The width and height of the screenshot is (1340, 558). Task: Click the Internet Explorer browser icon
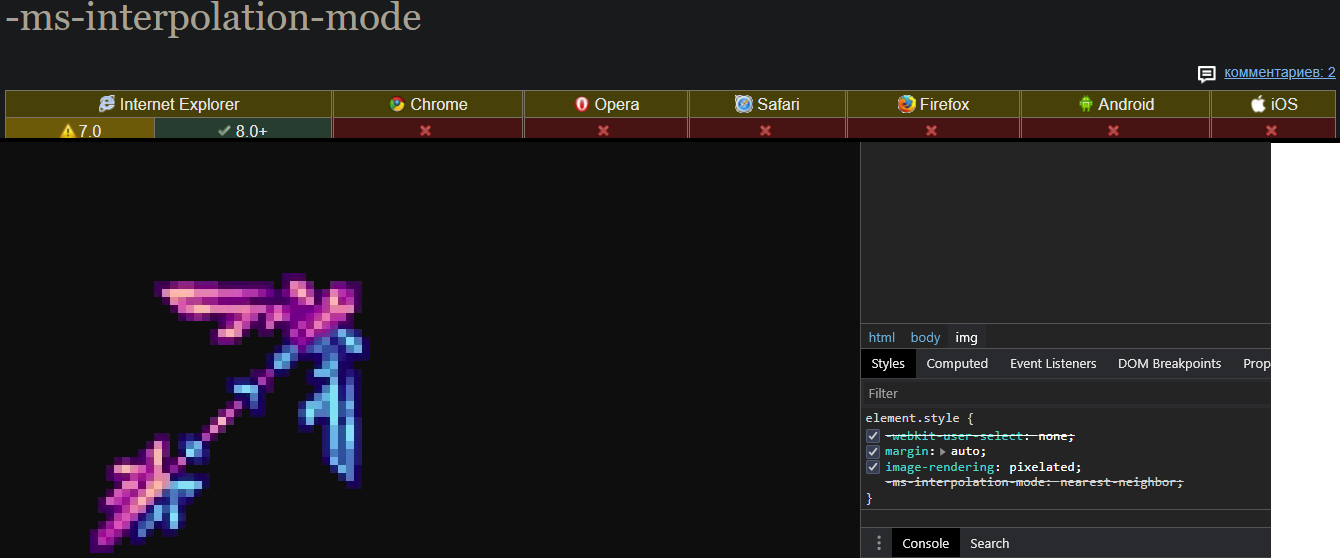[106, 104]
